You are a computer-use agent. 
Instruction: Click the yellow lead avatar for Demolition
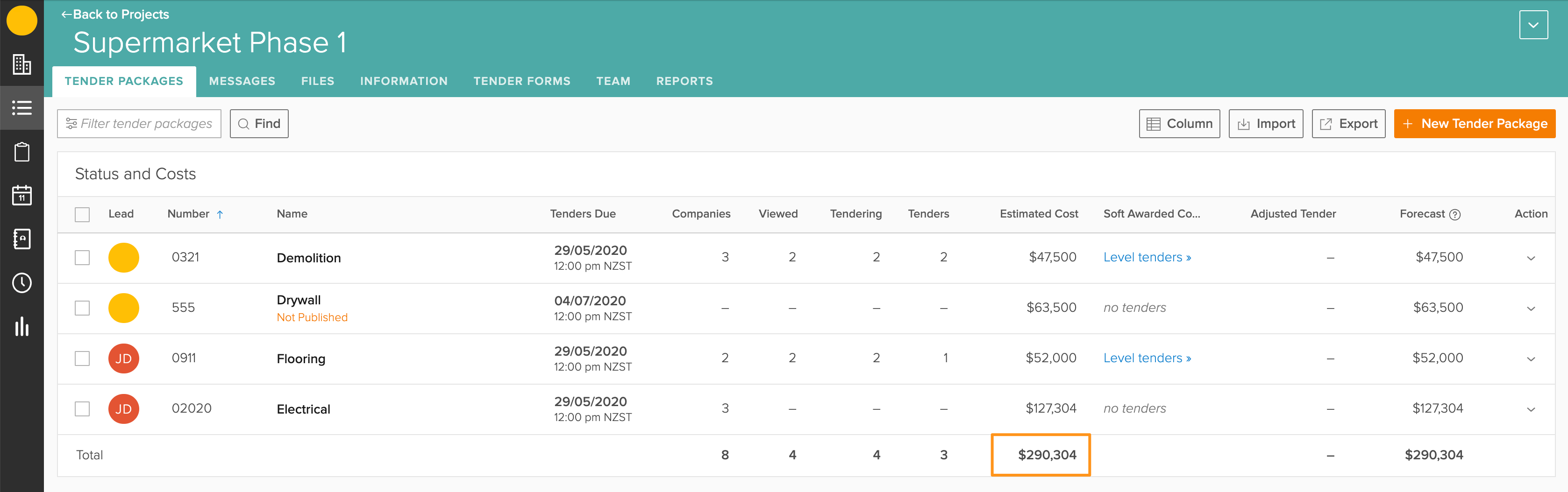(x=123, y=257)
